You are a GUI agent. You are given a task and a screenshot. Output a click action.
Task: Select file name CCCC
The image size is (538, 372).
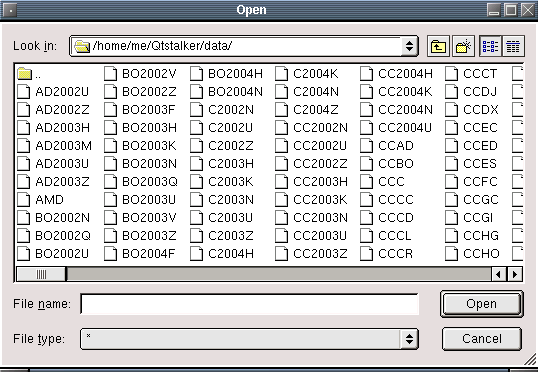tap(396, 199)
